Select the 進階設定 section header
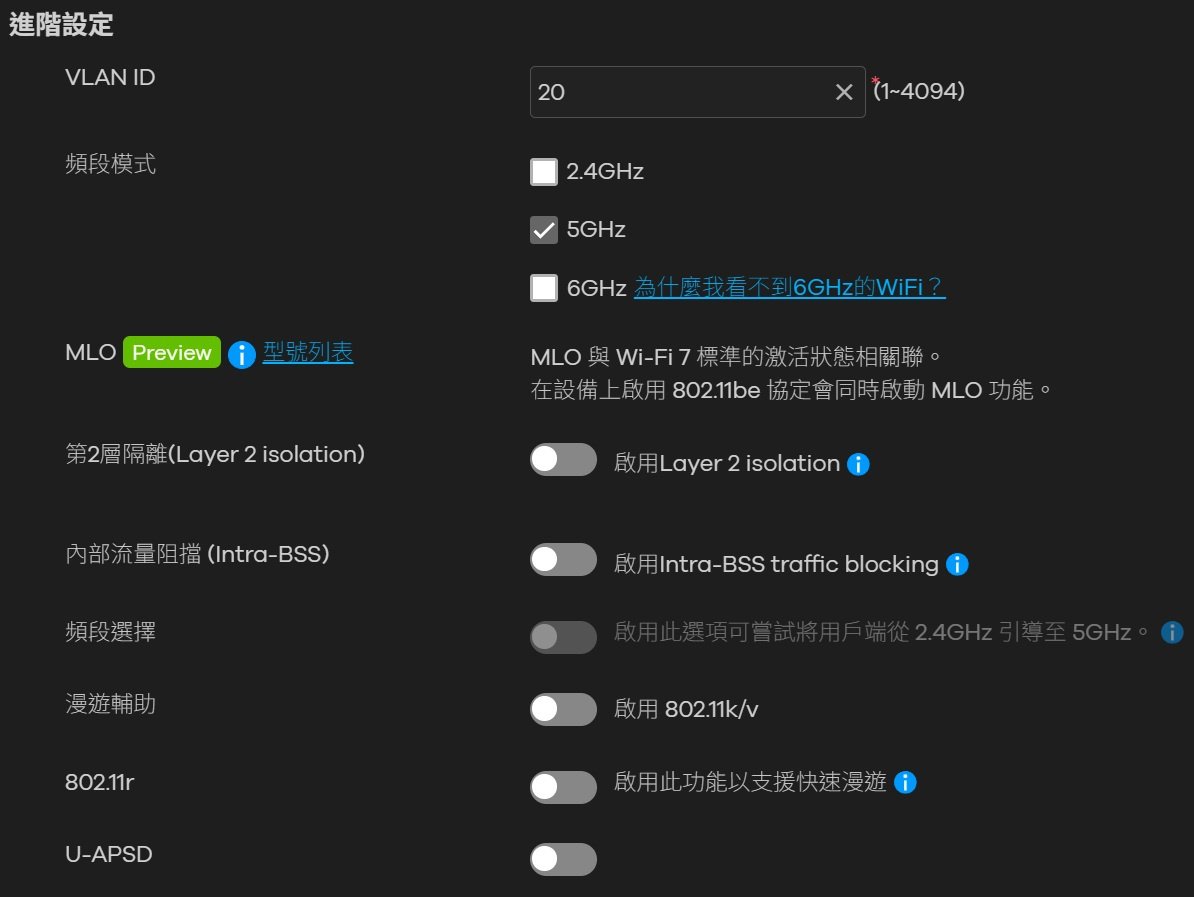 (x=62, y=27)
